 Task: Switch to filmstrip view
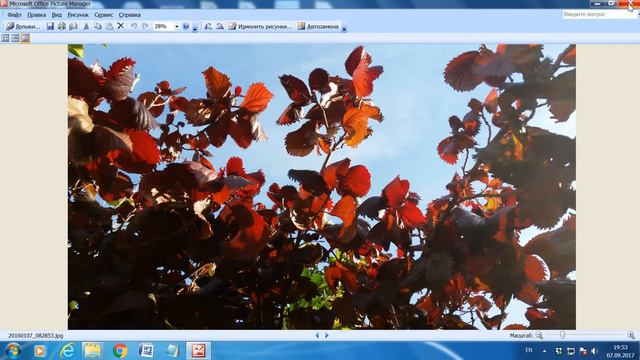click(15, 38)
